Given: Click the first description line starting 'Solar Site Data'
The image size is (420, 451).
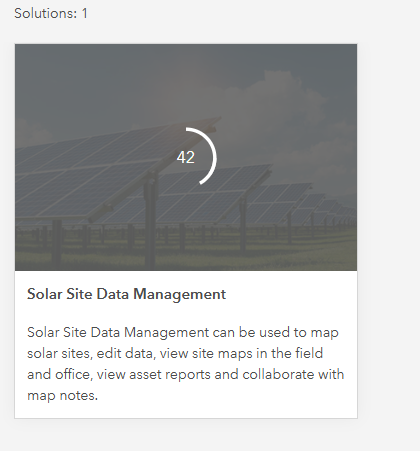Looking at the screenshot, I should [183, 332].
